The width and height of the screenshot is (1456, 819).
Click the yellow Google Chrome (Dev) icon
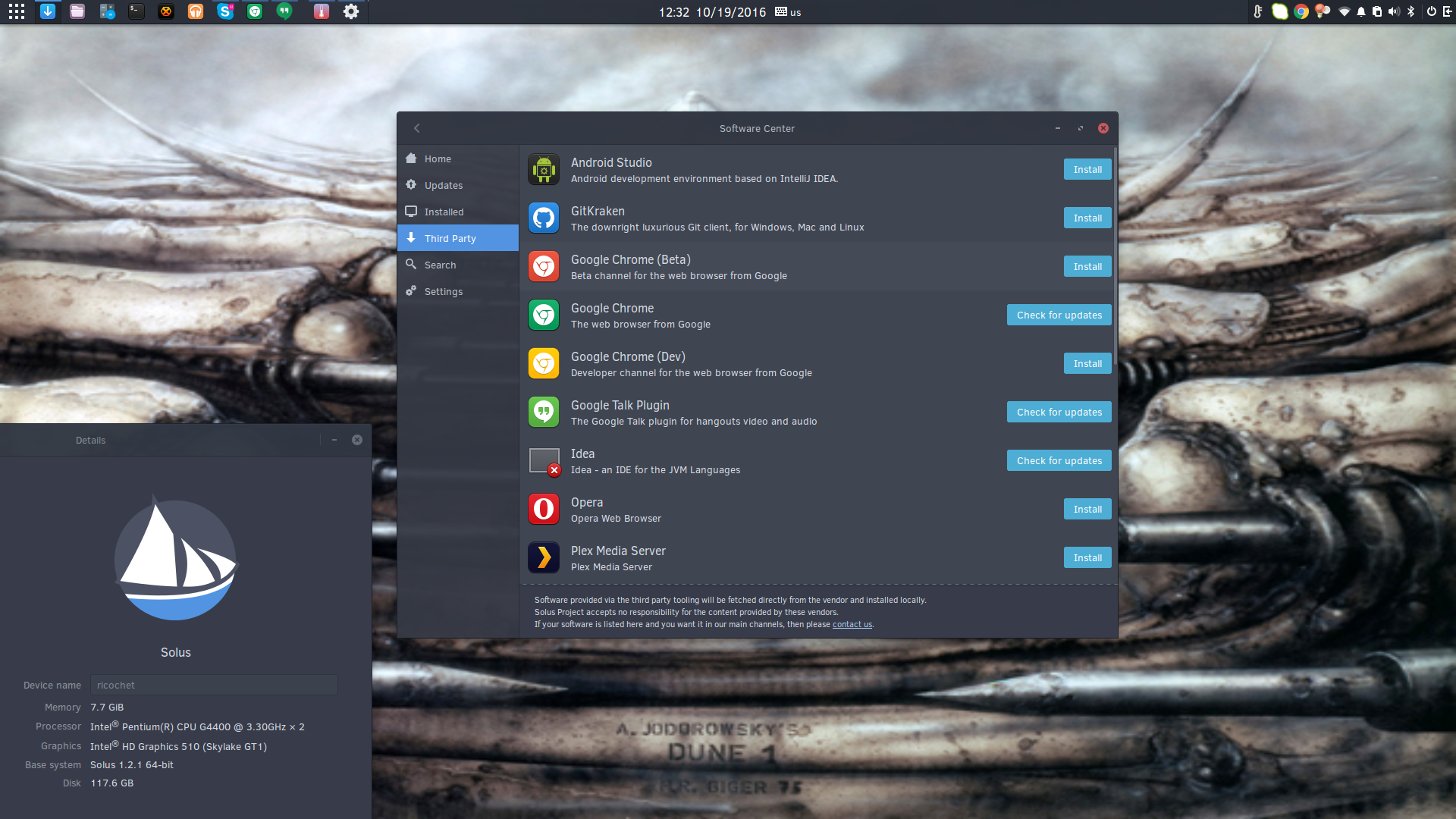click(544, 364)
